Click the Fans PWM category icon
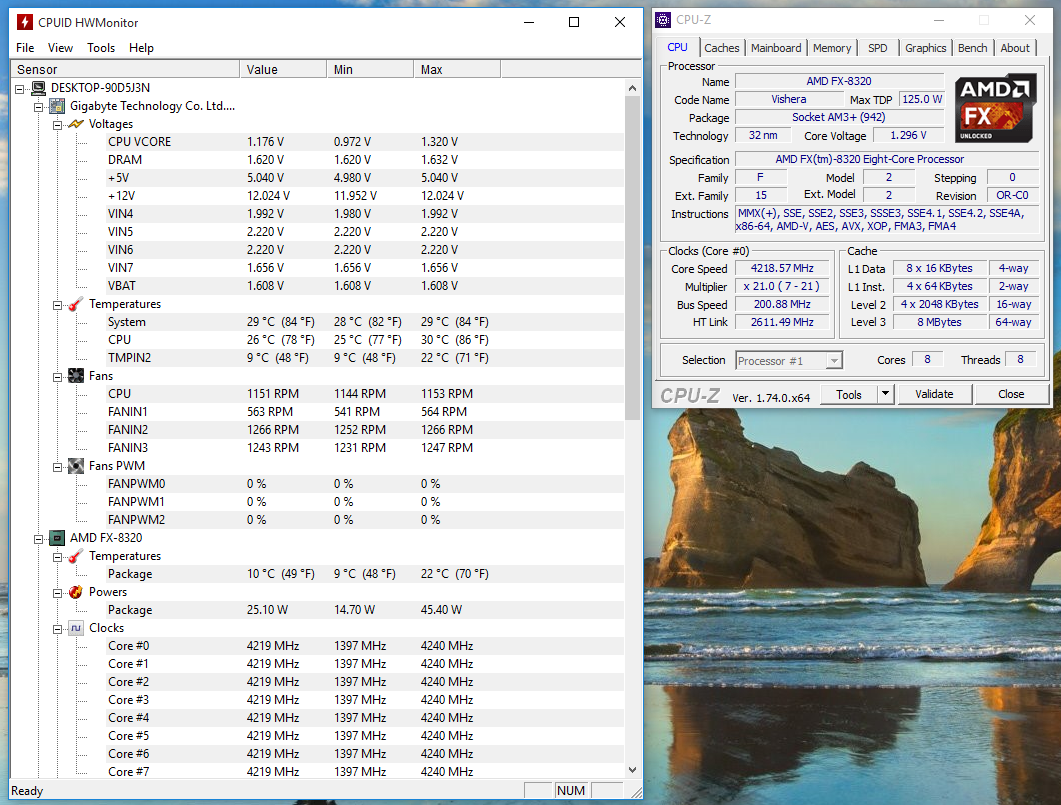 pyautogui.click(x=76, y=466)
